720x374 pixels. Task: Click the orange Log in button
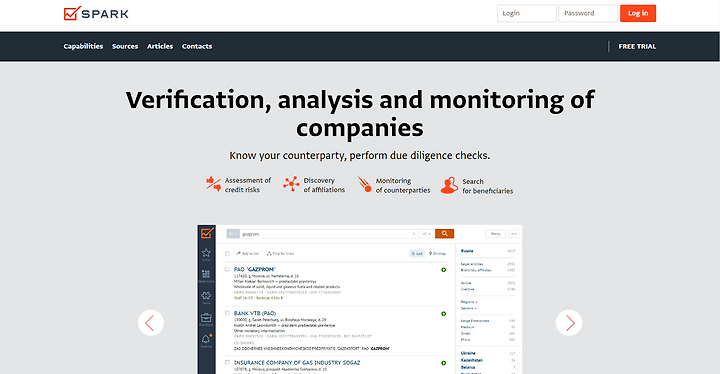click(638, 13)
